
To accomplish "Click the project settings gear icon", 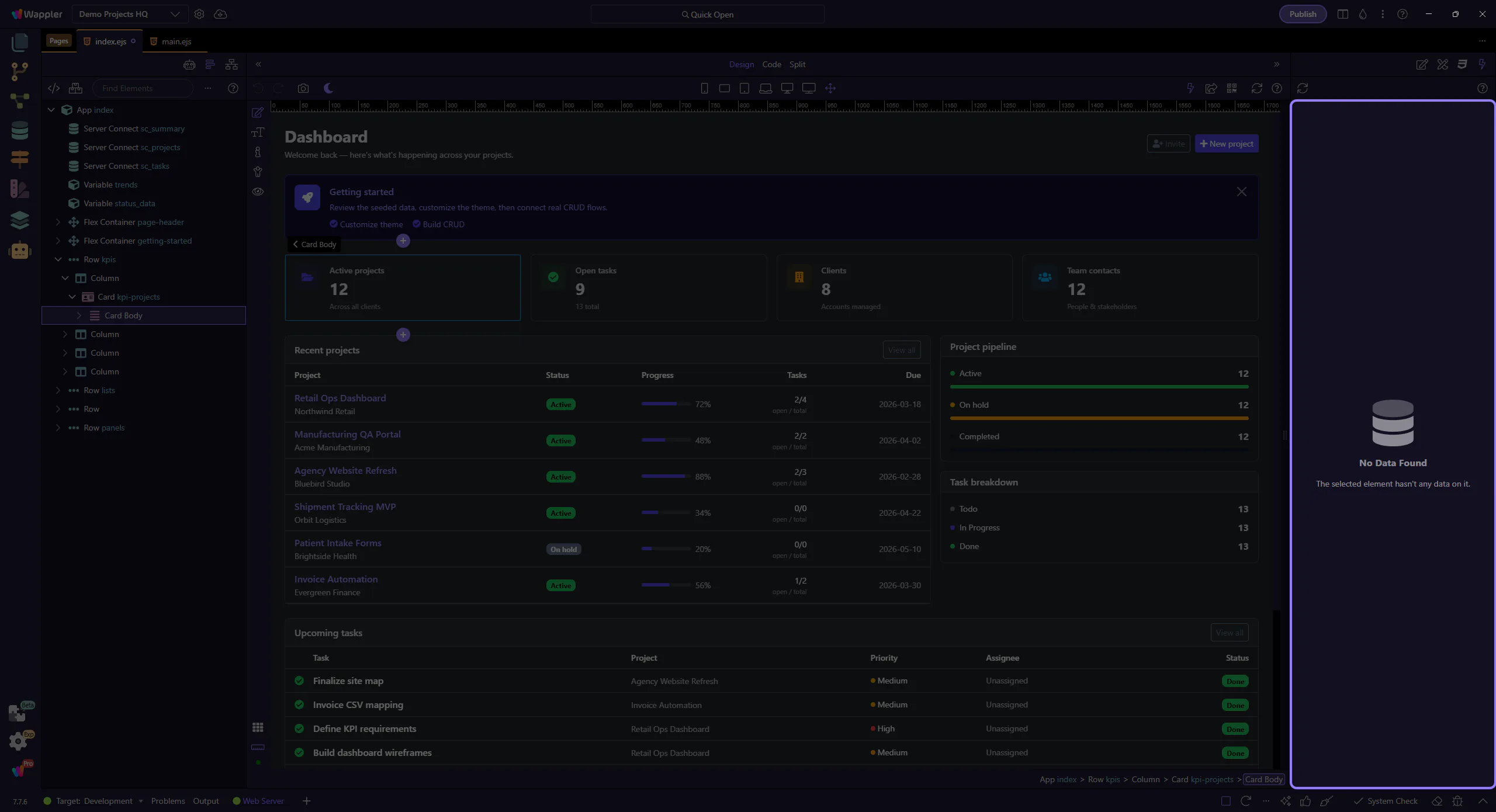I will coord(199,14).
